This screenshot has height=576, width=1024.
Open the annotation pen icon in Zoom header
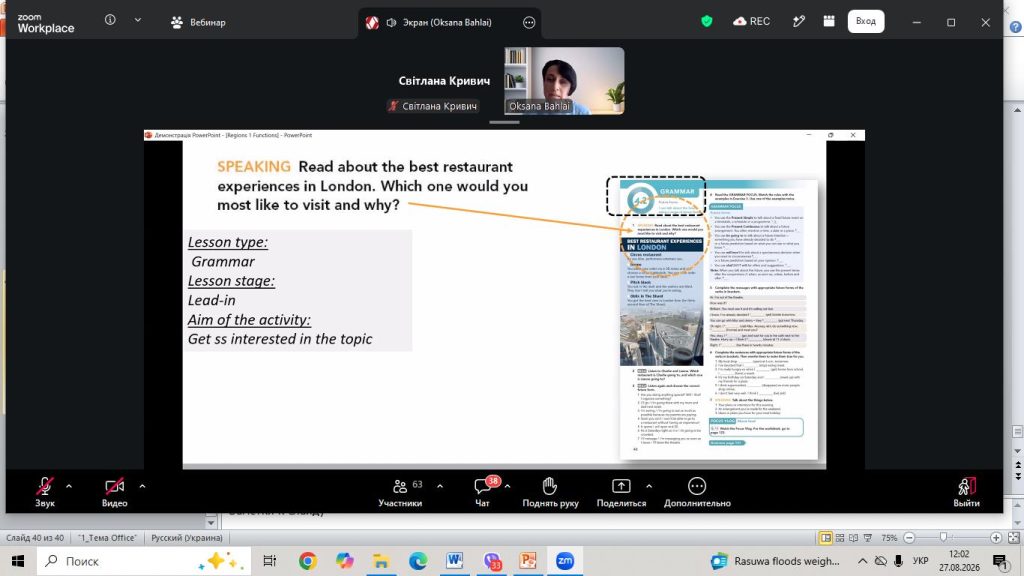click(x=798, y=22)
